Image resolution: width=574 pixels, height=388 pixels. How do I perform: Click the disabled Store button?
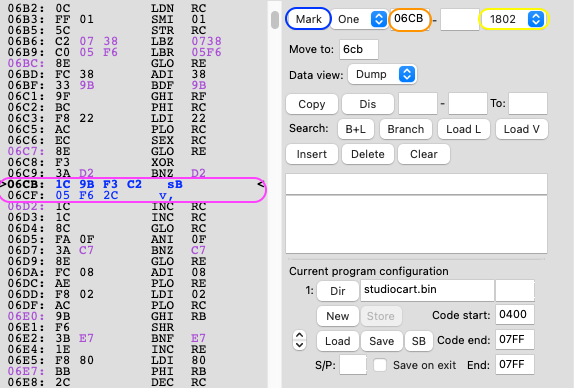pos(381,316)
